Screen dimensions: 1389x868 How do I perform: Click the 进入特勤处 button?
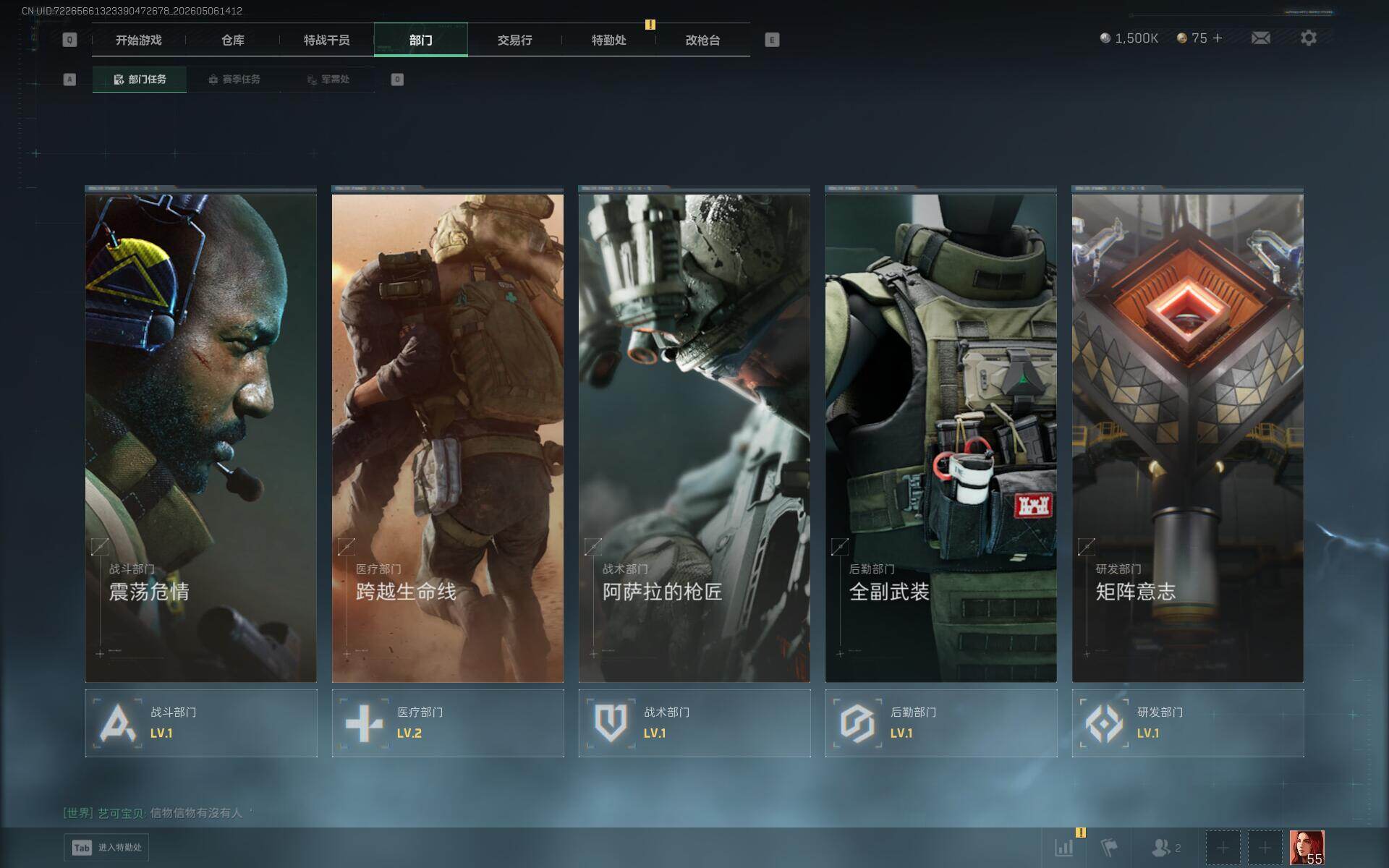(106, 848)
